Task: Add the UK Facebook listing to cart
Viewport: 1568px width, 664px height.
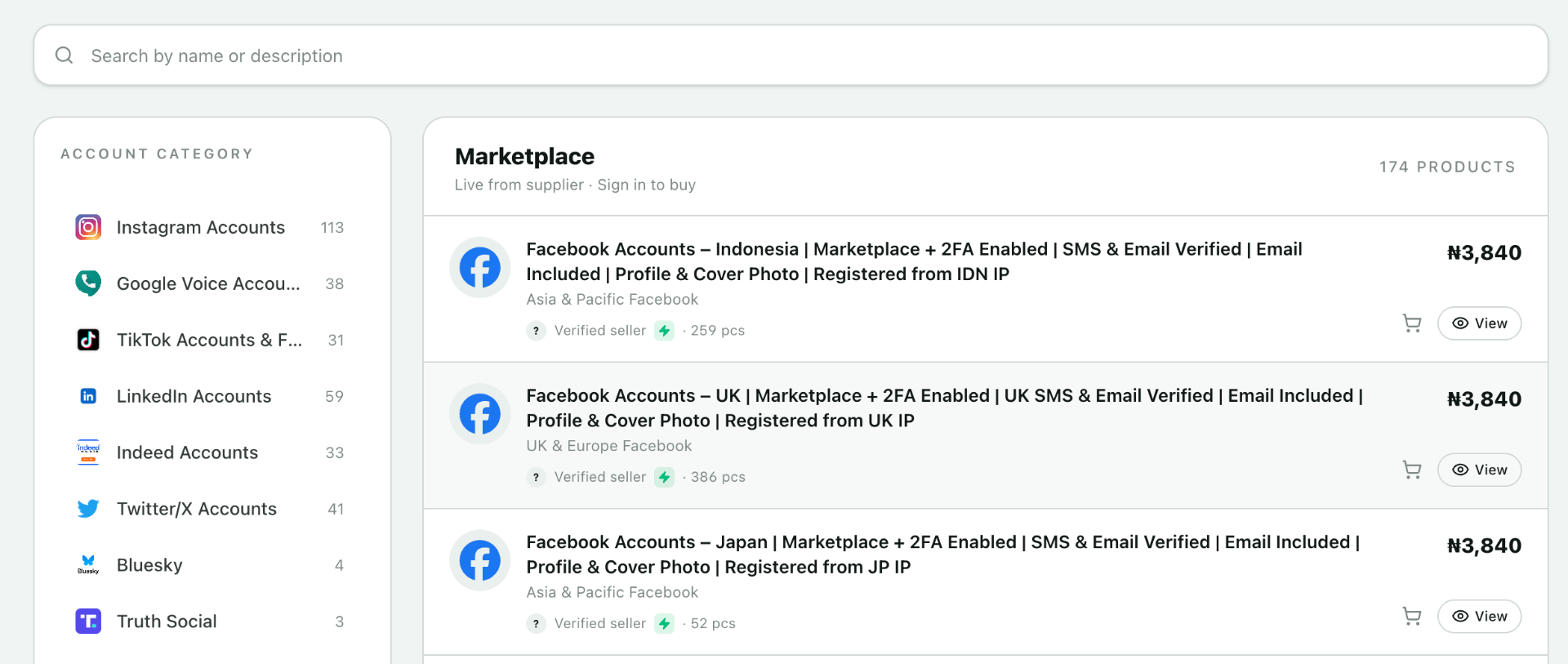Action: (x=1412, y=470)
